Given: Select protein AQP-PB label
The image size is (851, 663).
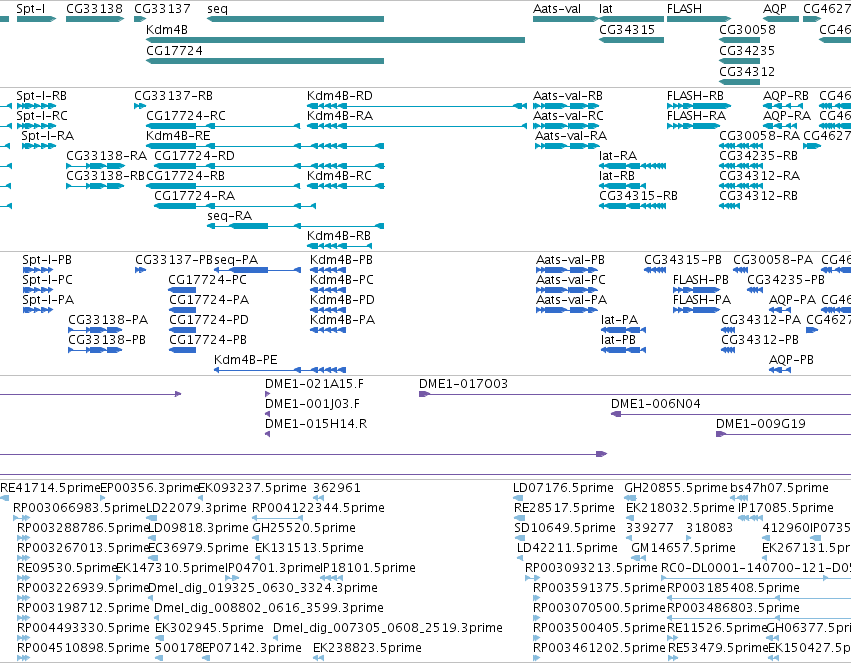Looking at the screenshot, I should point(791,360).
